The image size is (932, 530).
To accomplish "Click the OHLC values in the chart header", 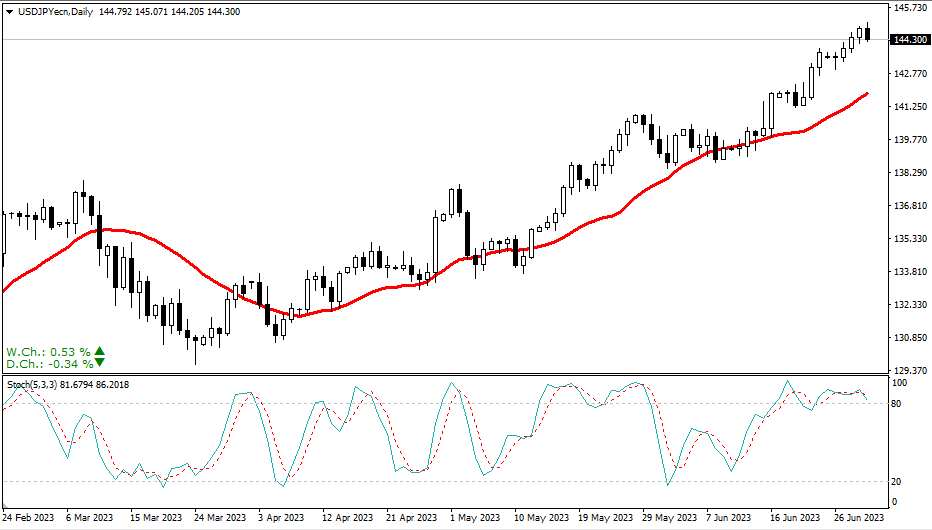I will click(x=155, y=10).
